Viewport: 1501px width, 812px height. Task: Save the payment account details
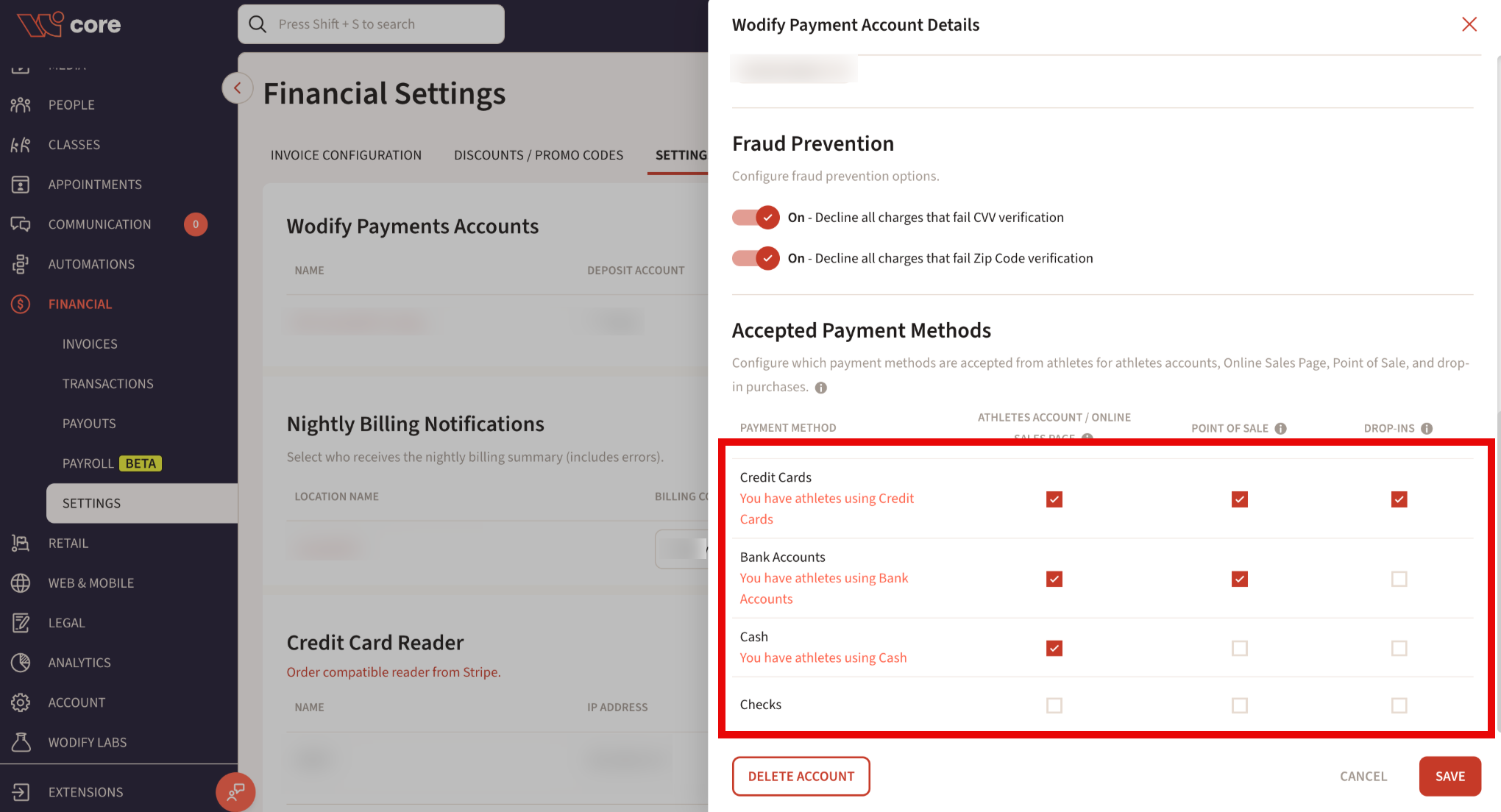click(1450, 776)
